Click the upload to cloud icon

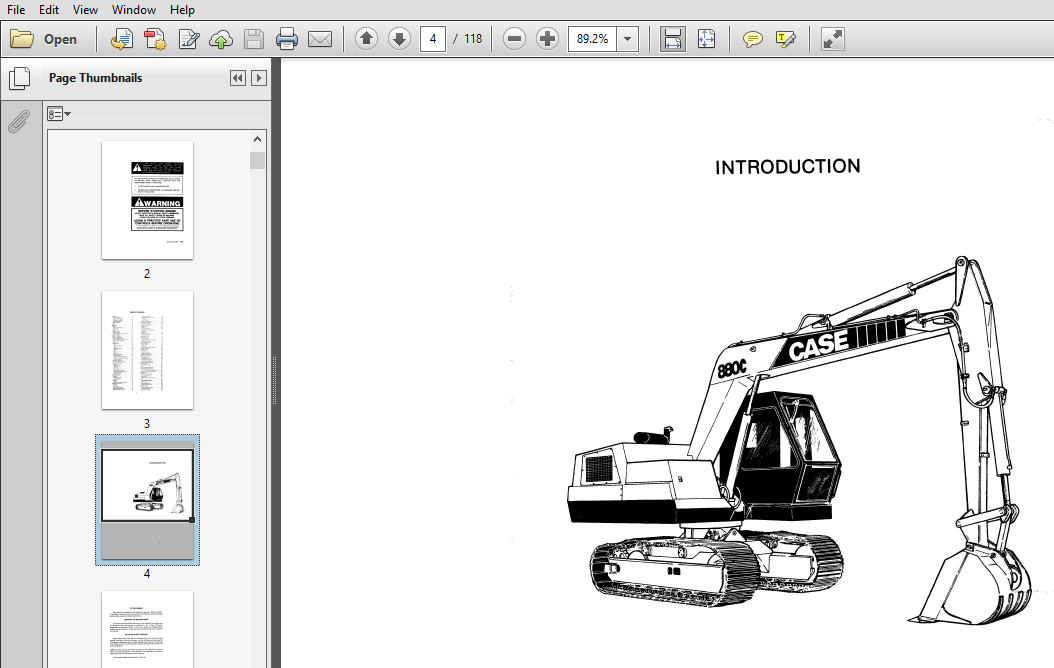(x=220, y=39)
